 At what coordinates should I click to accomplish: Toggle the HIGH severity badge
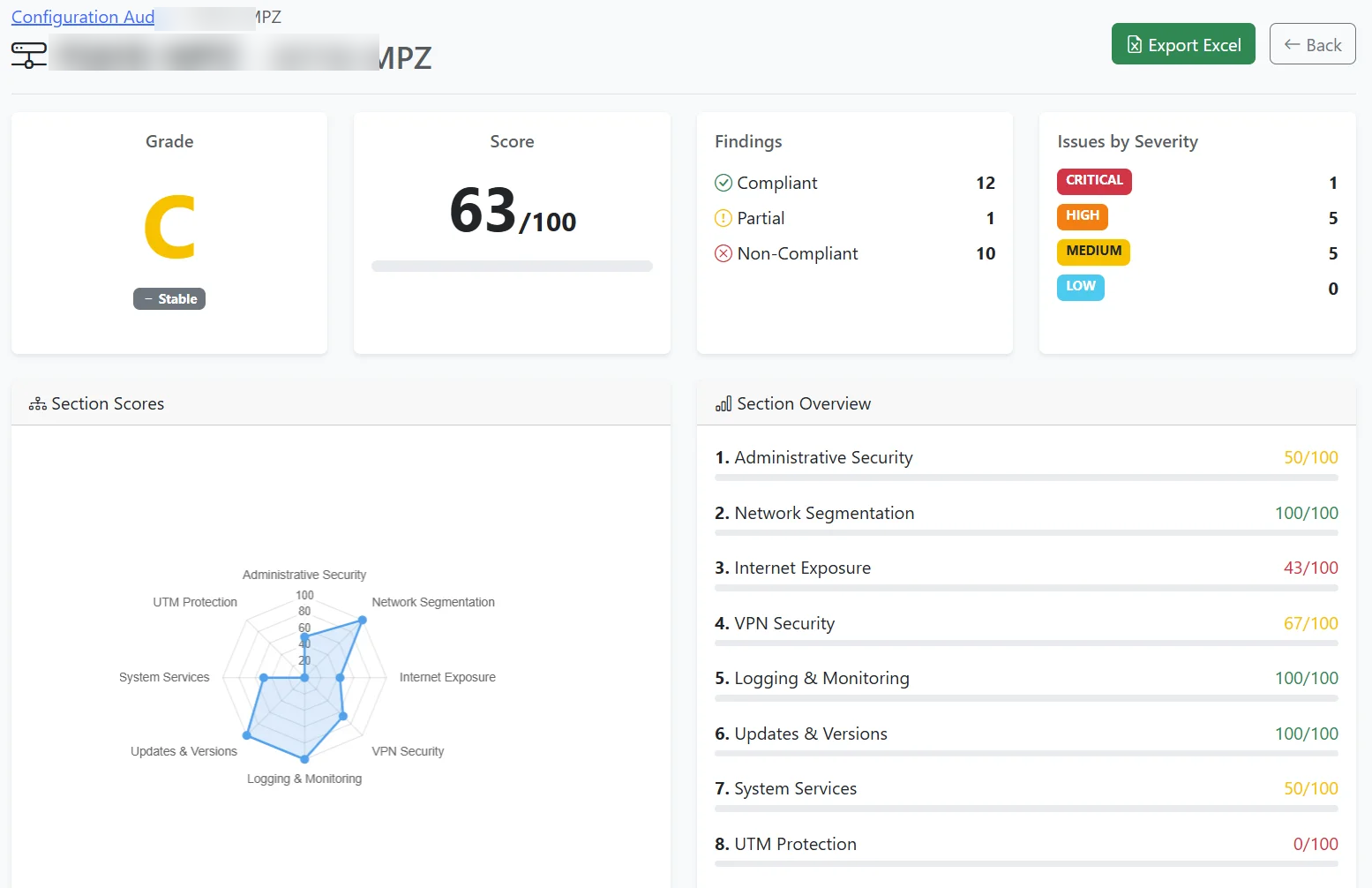tap(1082, 216)
